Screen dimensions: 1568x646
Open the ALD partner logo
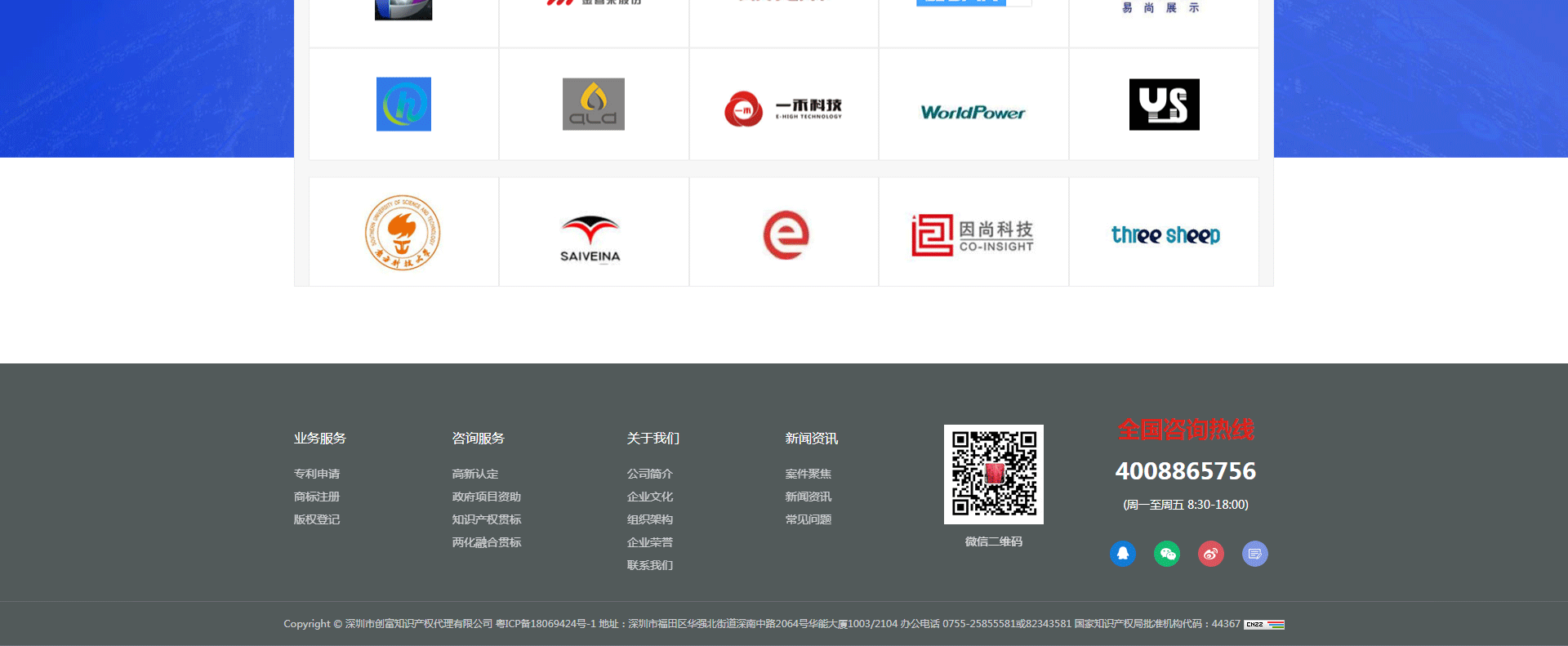(594, 105)
